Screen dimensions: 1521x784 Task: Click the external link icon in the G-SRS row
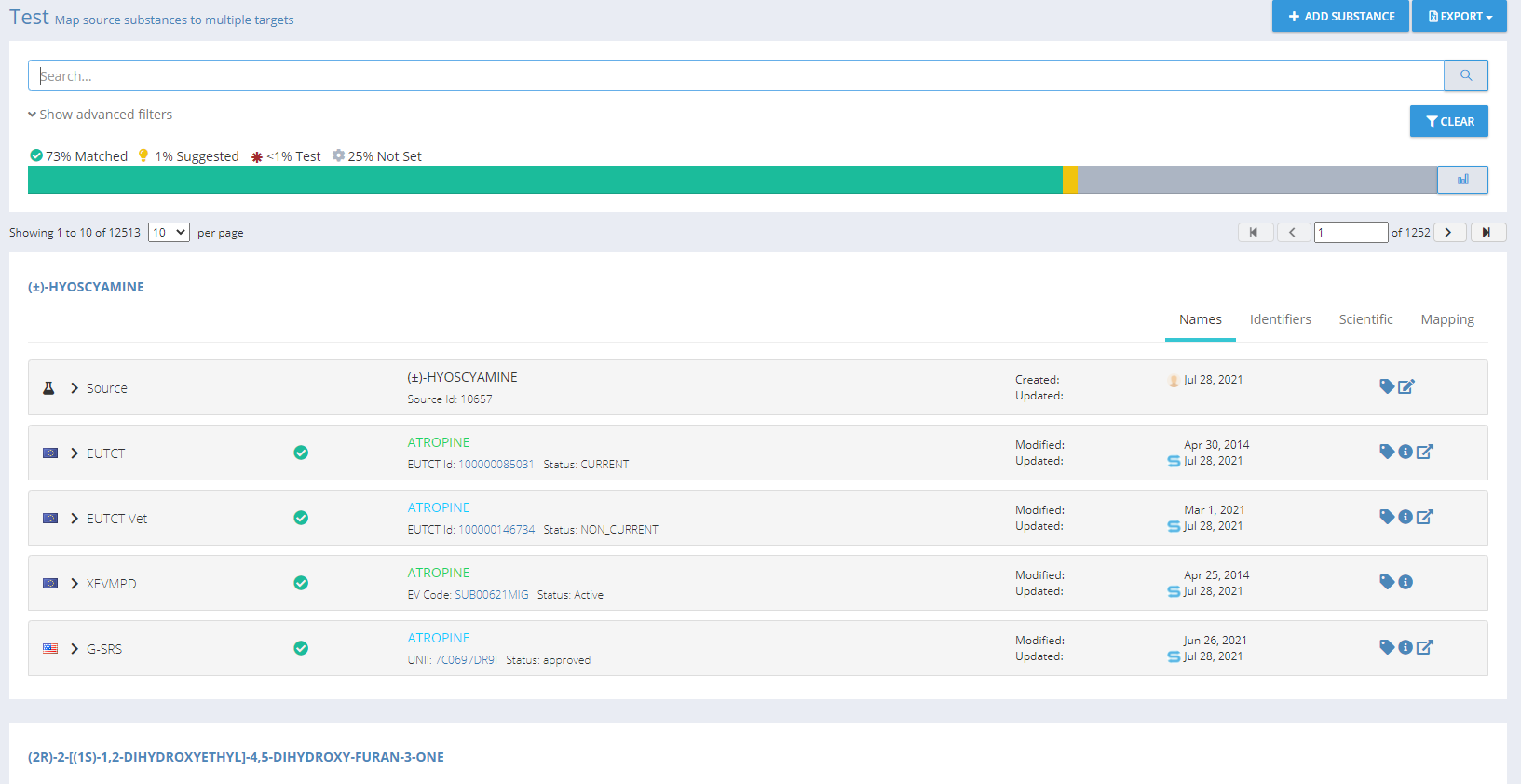(x=1425, y=647)
